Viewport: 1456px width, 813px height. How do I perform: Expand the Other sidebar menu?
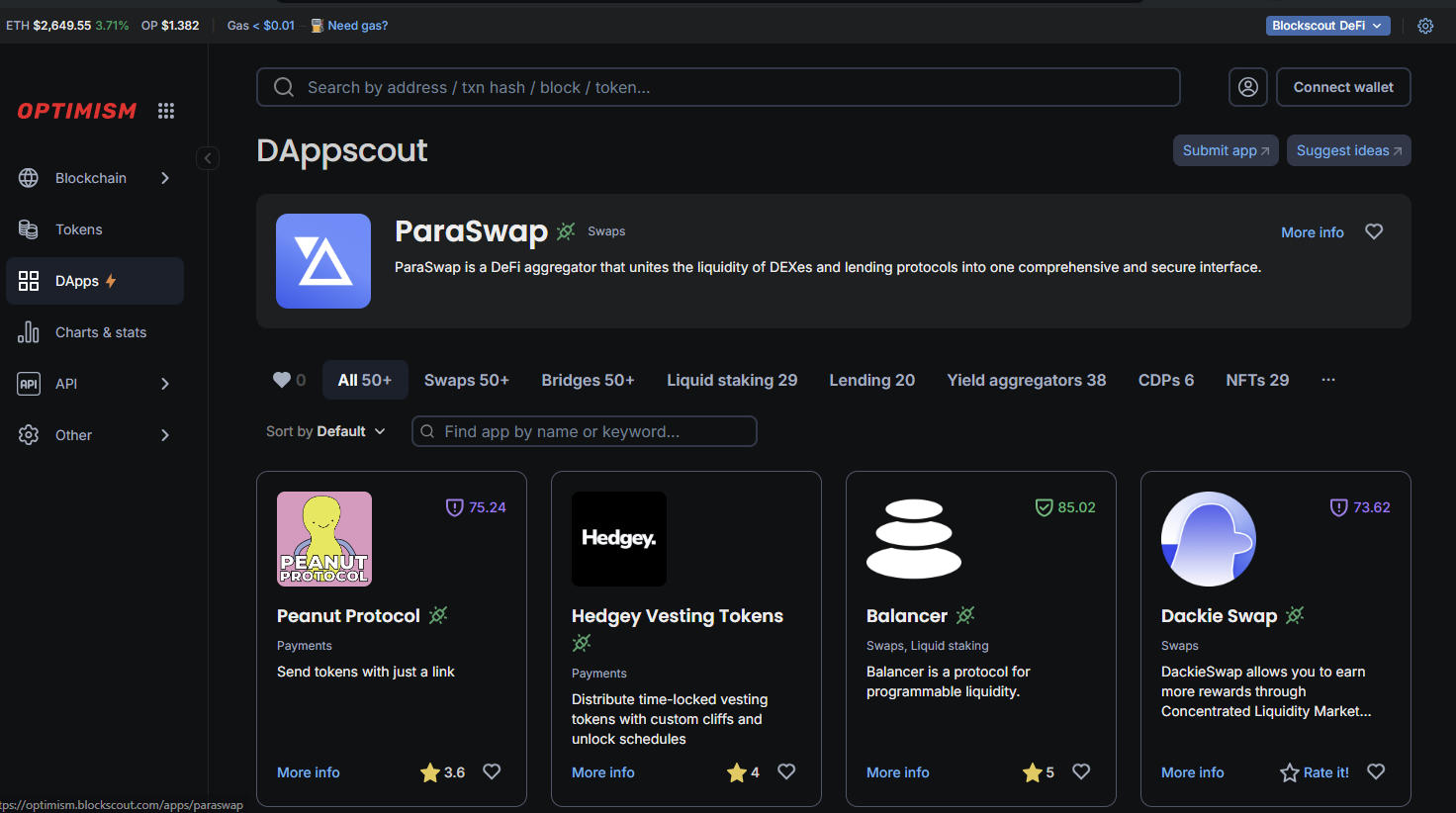[95, 435]
